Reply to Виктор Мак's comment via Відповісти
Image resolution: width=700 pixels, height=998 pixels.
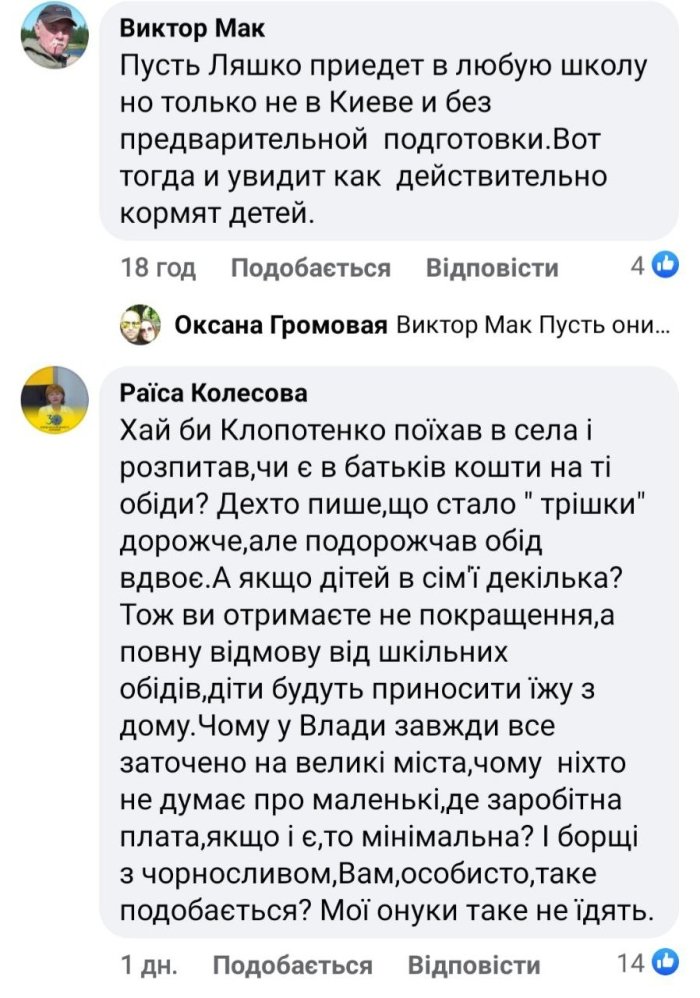492,268
